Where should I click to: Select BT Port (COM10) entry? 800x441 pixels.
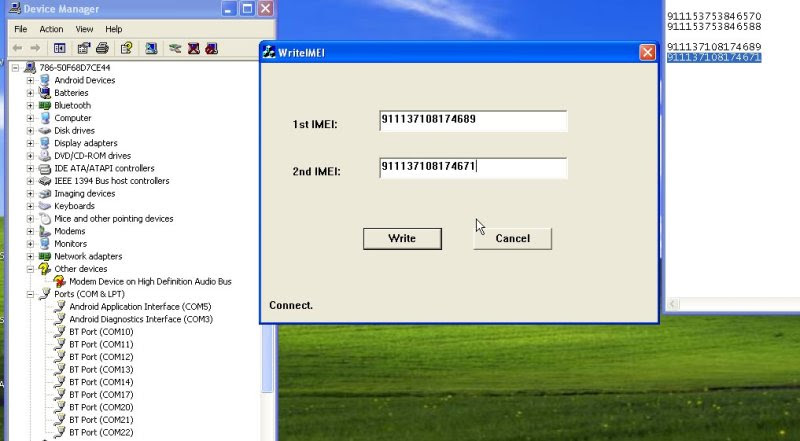point(101,332)
